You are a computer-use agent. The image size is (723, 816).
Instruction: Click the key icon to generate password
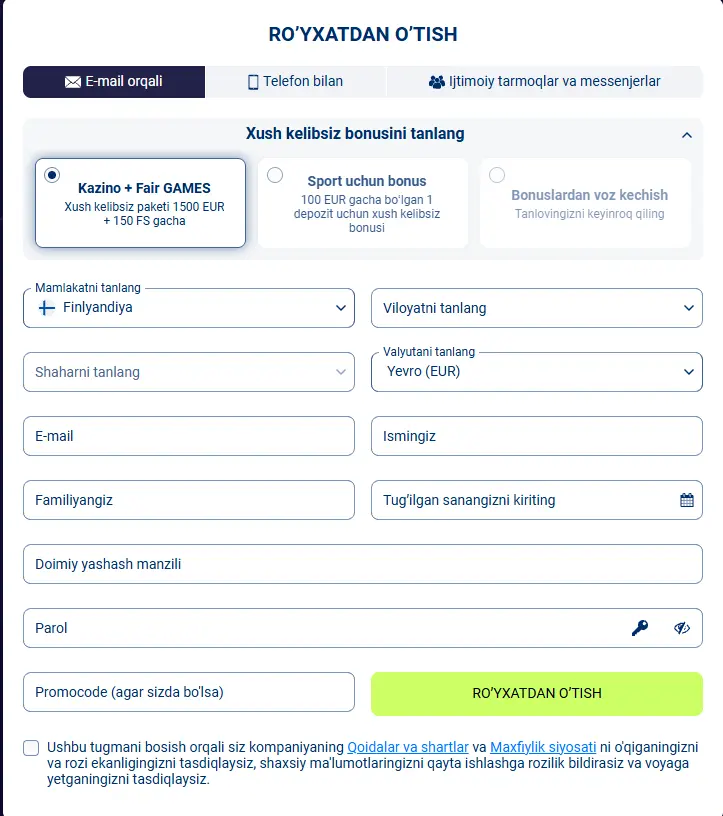point(640,628)
